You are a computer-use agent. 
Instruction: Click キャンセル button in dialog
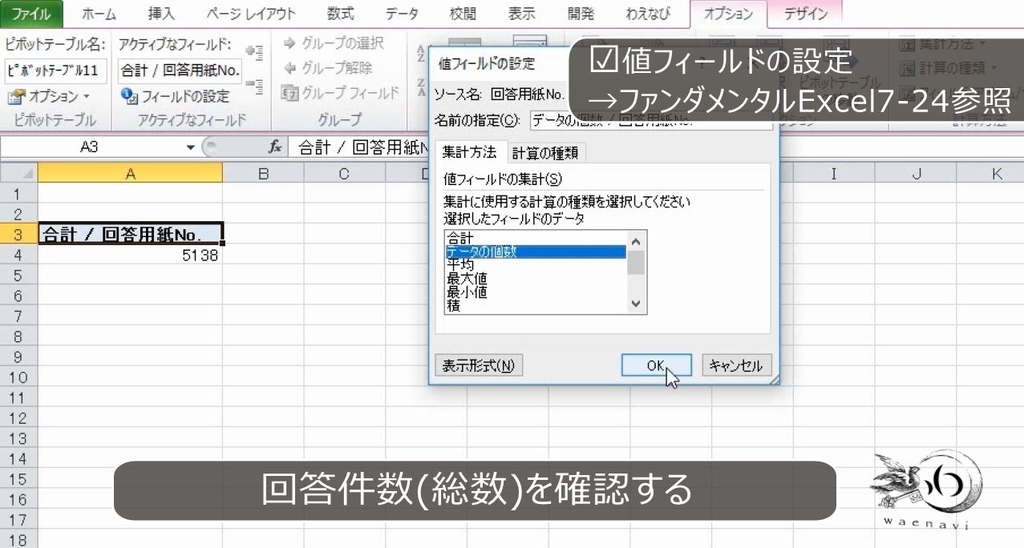point(736,366)
